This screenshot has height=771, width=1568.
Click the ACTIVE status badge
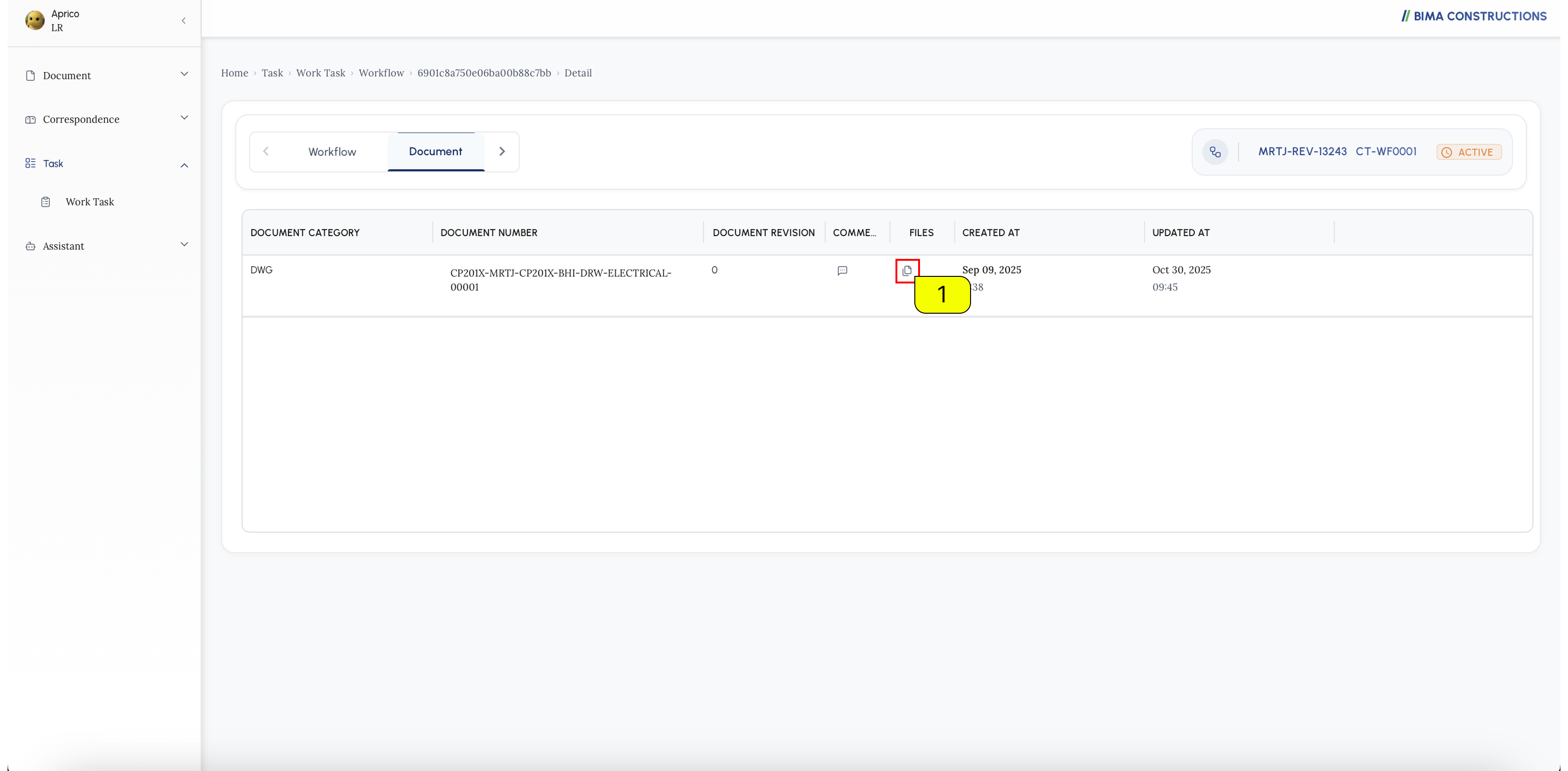[x=1469, y=152]
